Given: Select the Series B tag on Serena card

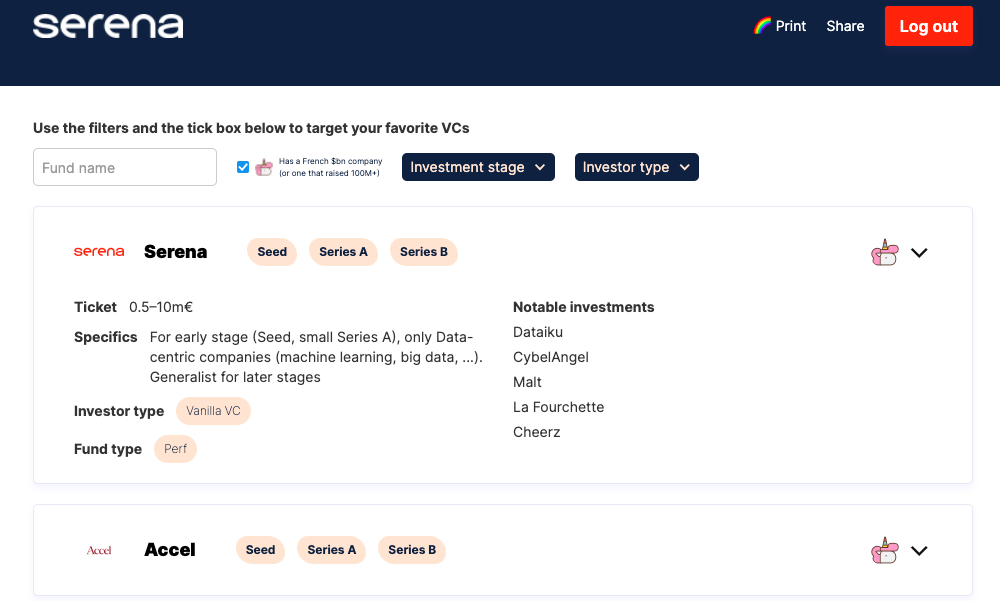Looking at the screenshot, I should coord(423,252).
